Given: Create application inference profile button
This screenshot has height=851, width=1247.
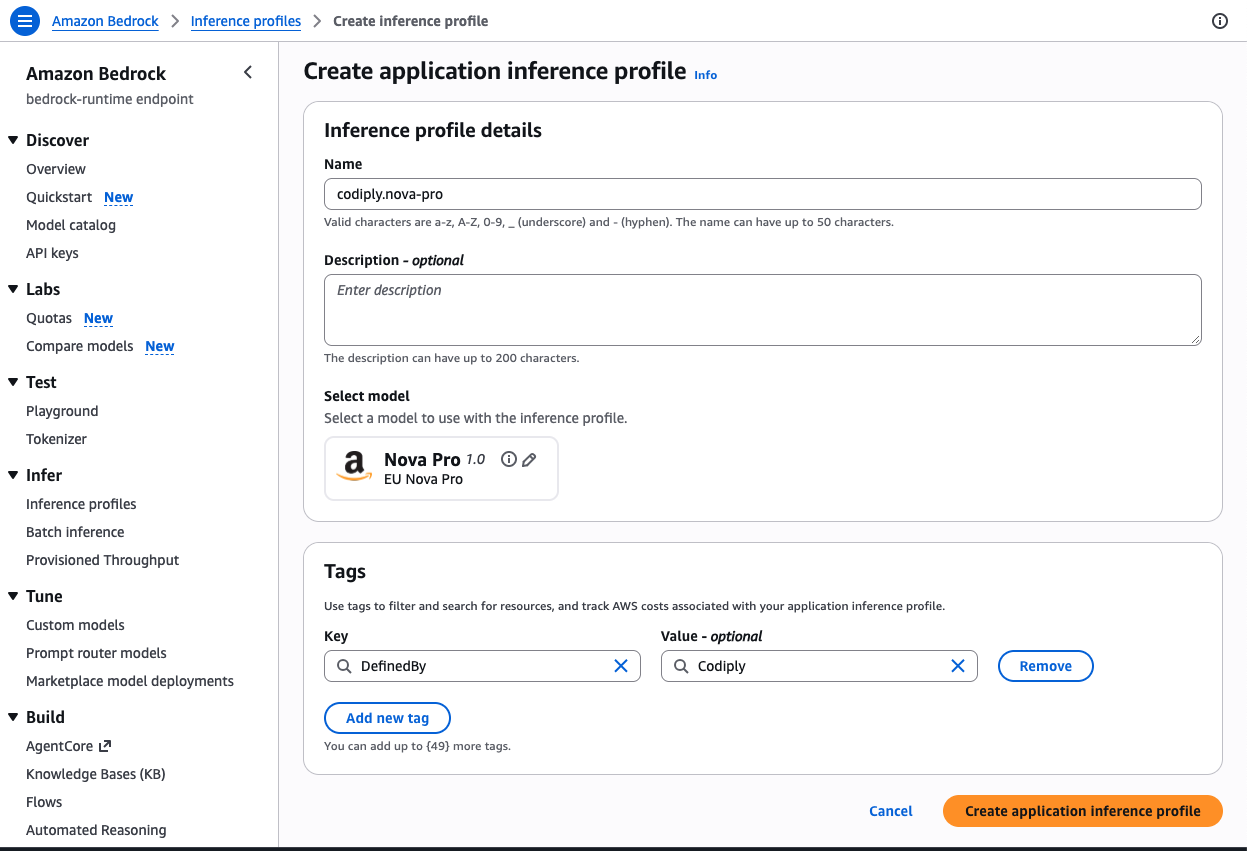Looking at the screenshot, I should tap(1083, 811).
